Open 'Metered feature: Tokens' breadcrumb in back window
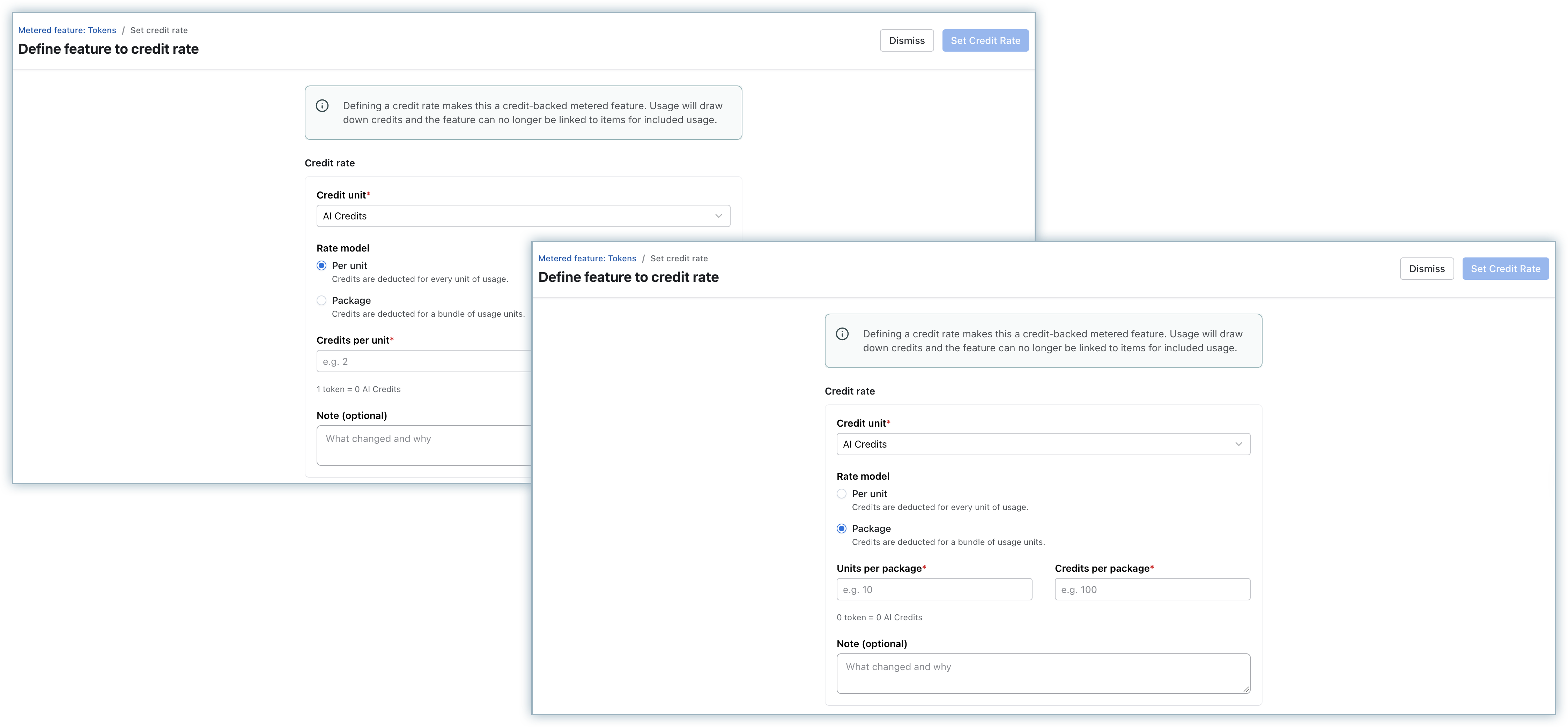 tap(67, 30)
